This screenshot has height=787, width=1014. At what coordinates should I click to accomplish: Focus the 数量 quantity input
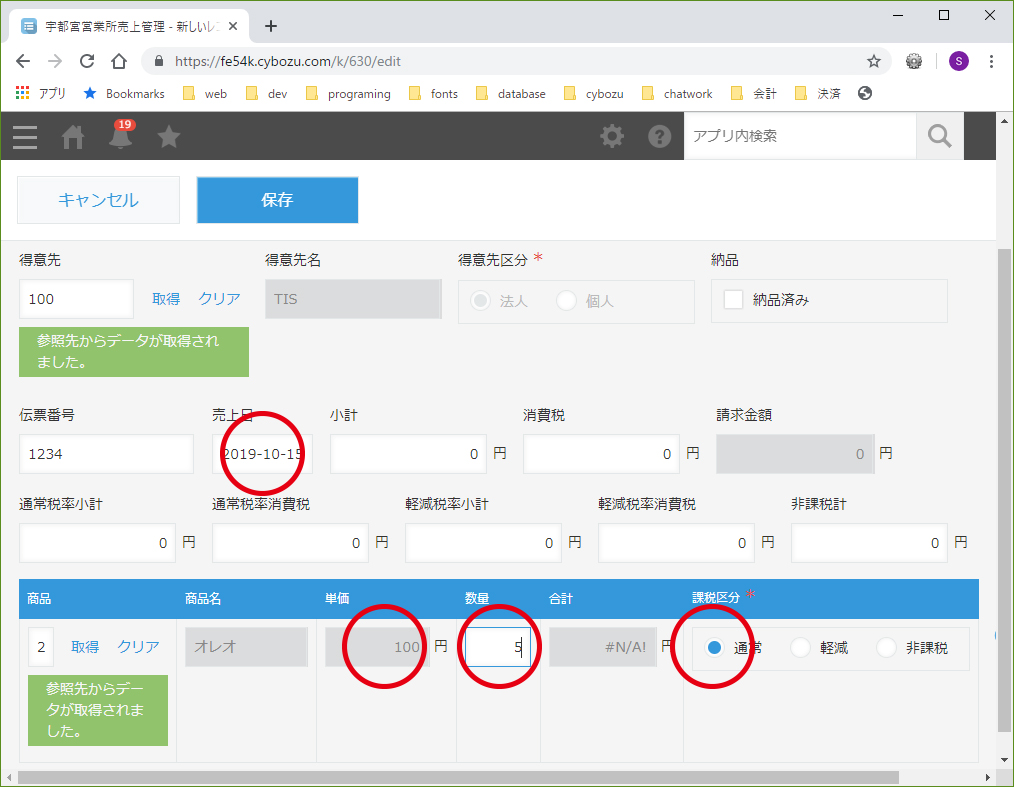[497, 647]
